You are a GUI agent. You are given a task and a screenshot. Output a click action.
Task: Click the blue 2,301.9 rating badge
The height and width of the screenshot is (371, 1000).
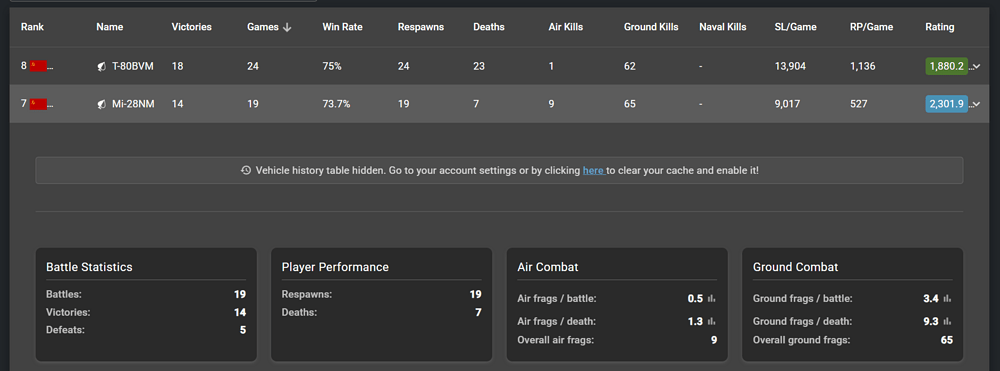(x=946, y=104)
